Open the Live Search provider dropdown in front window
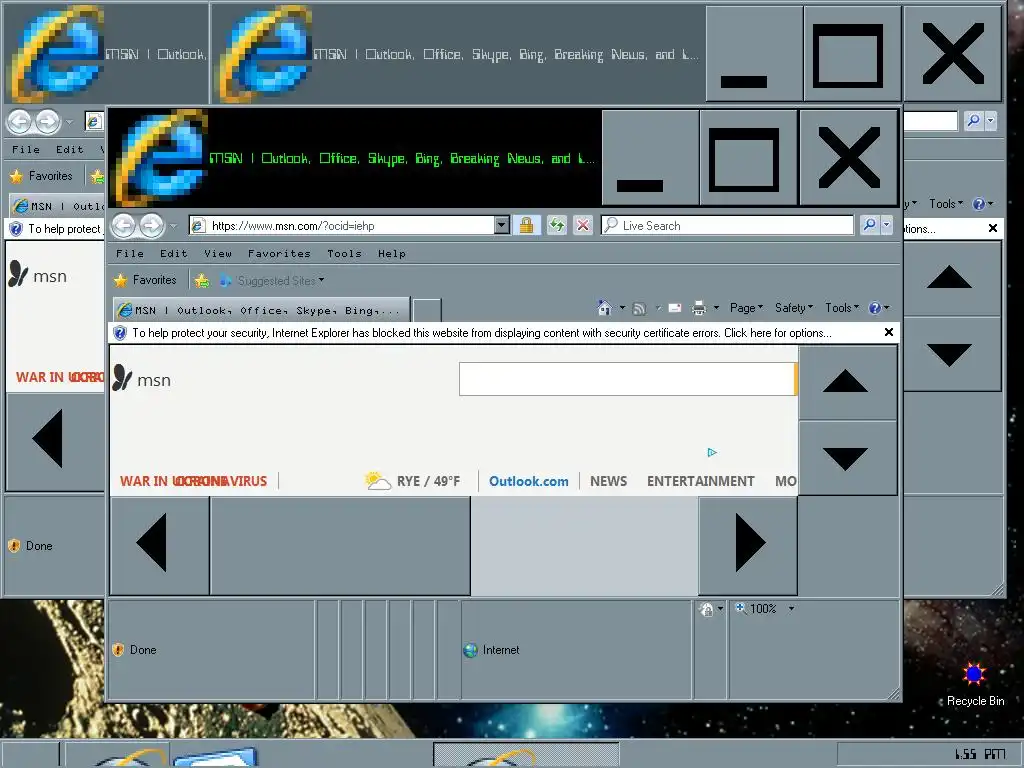Image resolution: width=1024 pixels, height=768 pixels. point(886,225)
